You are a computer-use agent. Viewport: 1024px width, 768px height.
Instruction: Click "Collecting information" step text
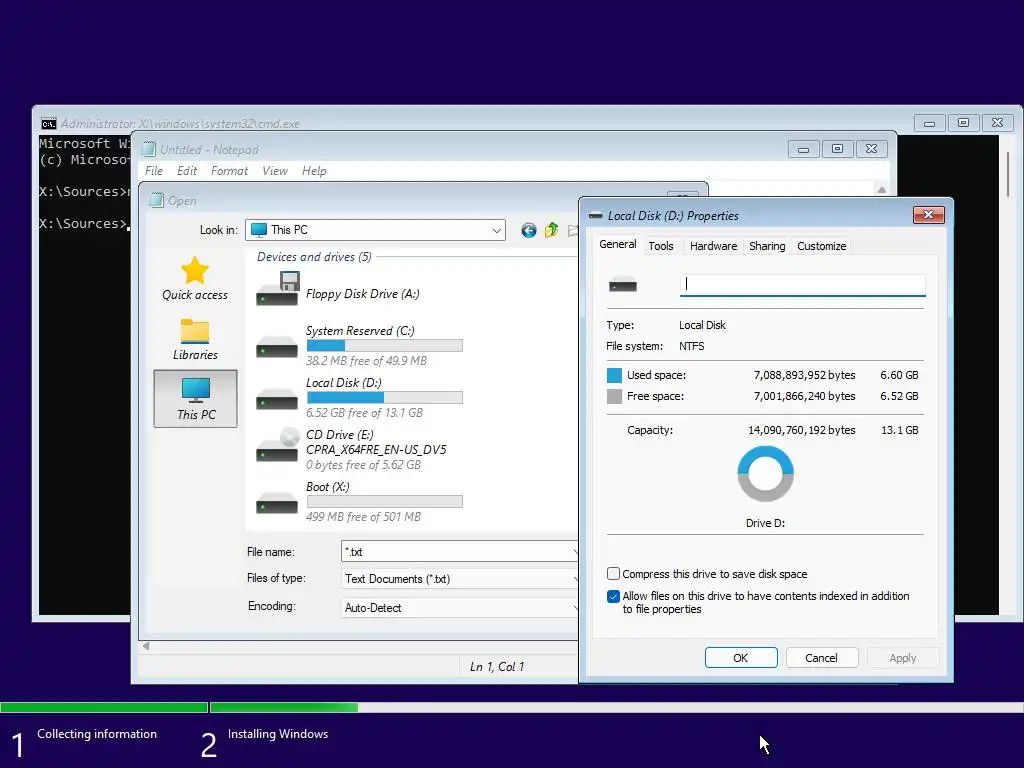coord(97,734)
